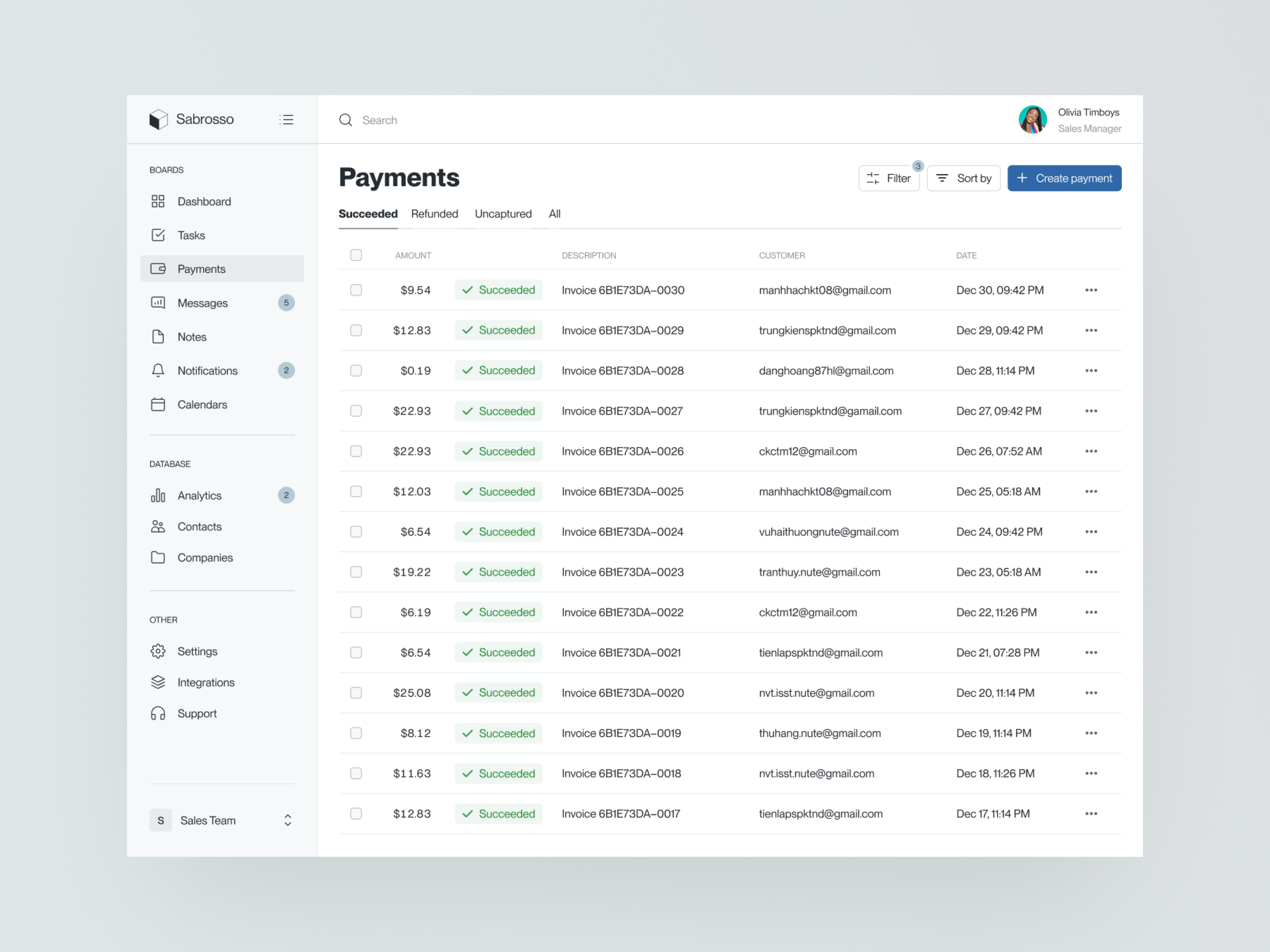Select the Analytics chart icon

[158, 495]
